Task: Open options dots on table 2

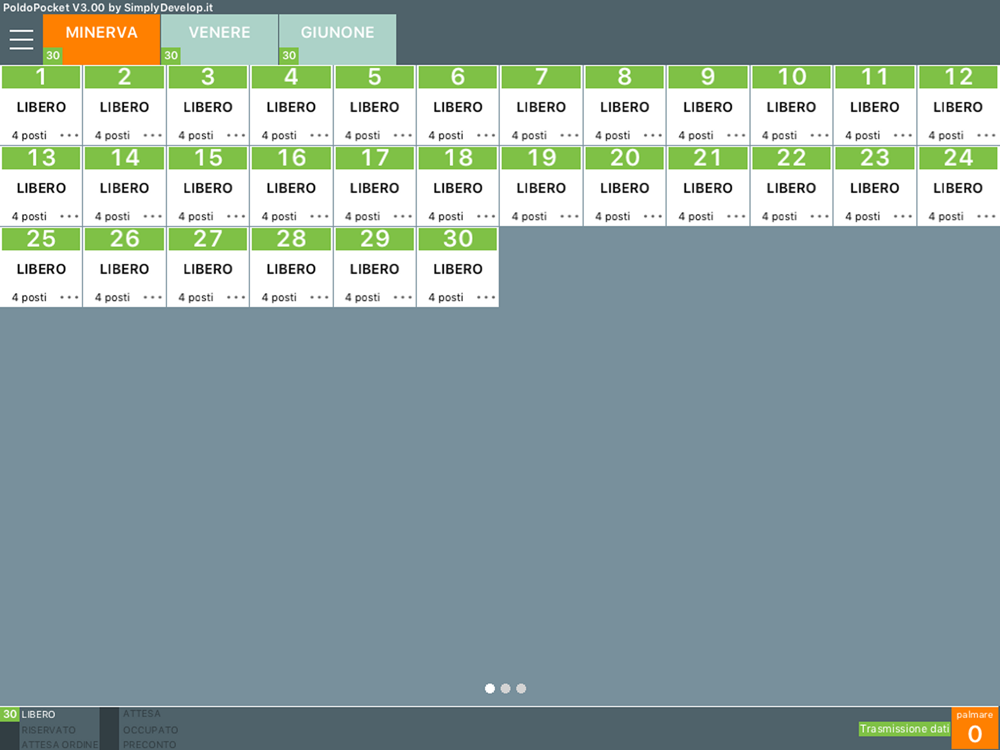Action: pos(153,135)
